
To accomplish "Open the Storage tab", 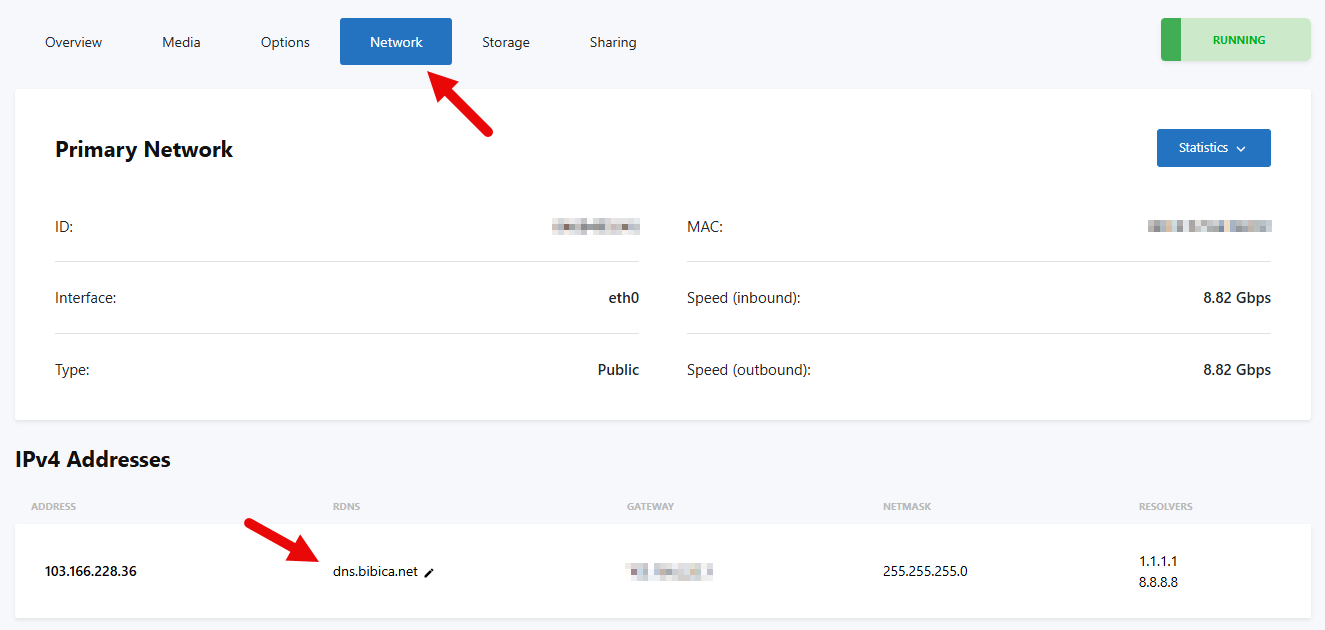I will pyautogui.click(x=506, y=42).
